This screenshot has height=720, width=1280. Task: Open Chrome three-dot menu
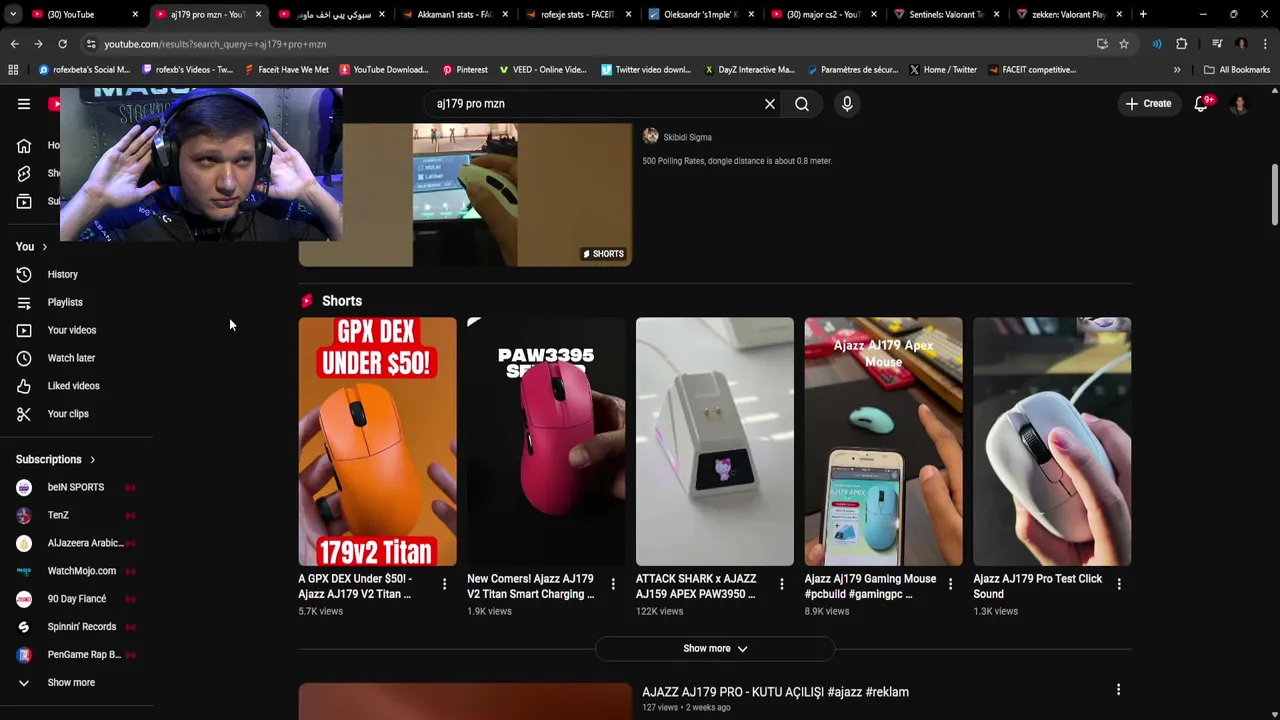pos(1265,44)
